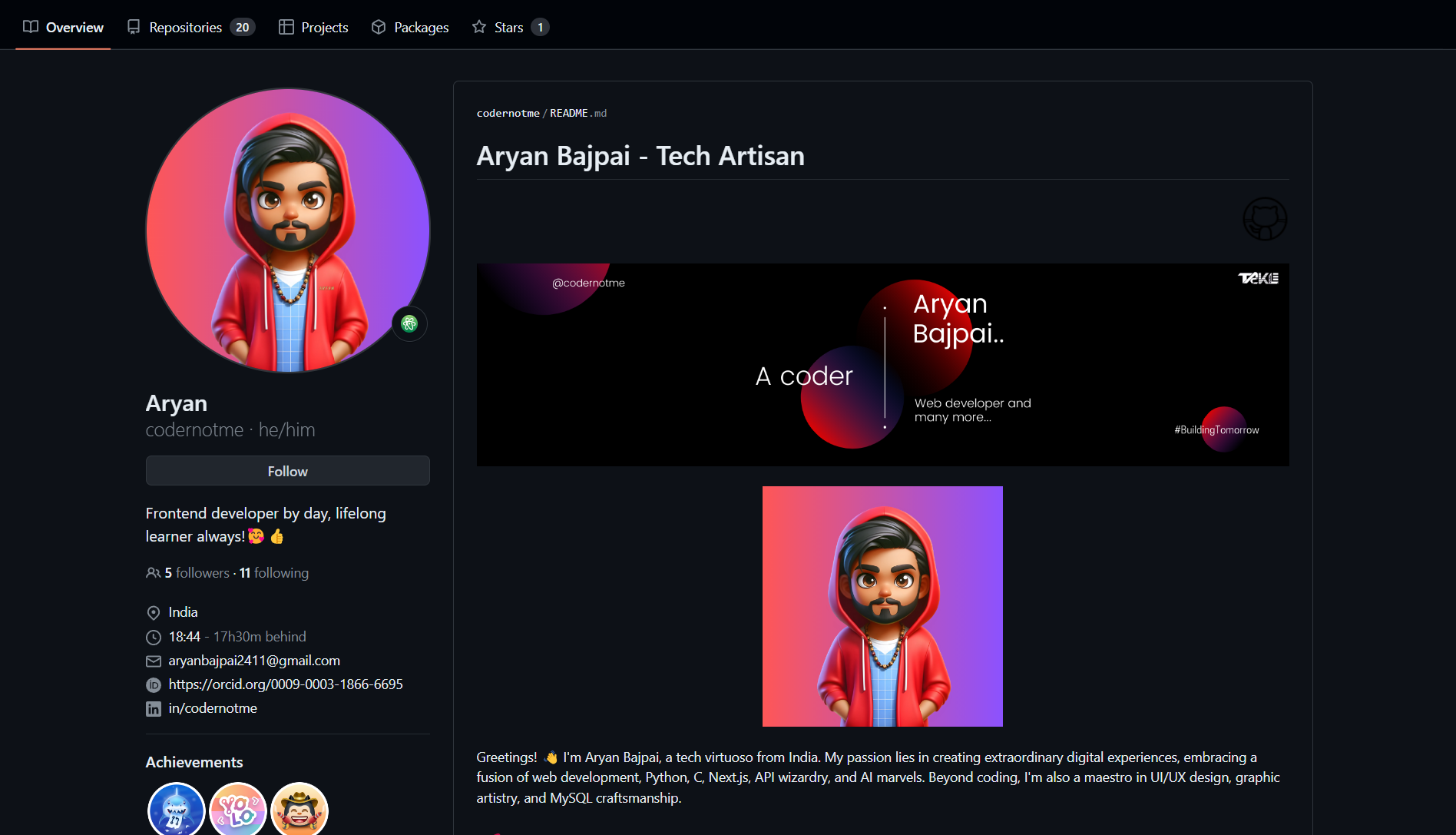This screenshot has width=1456, height=835.
Task: Open the "11 following" link
Action: (x=273, y=572)
